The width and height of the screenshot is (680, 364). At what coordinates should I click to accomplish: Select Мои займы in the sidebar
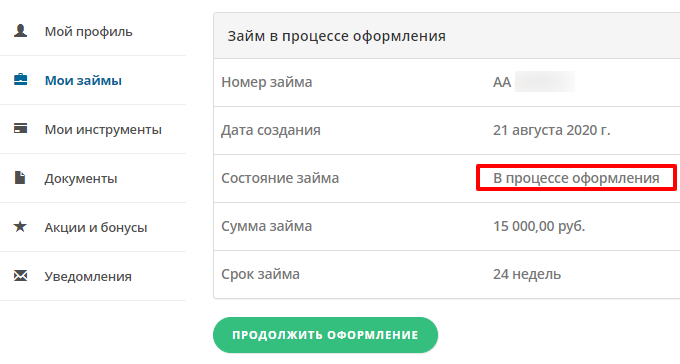83,80
